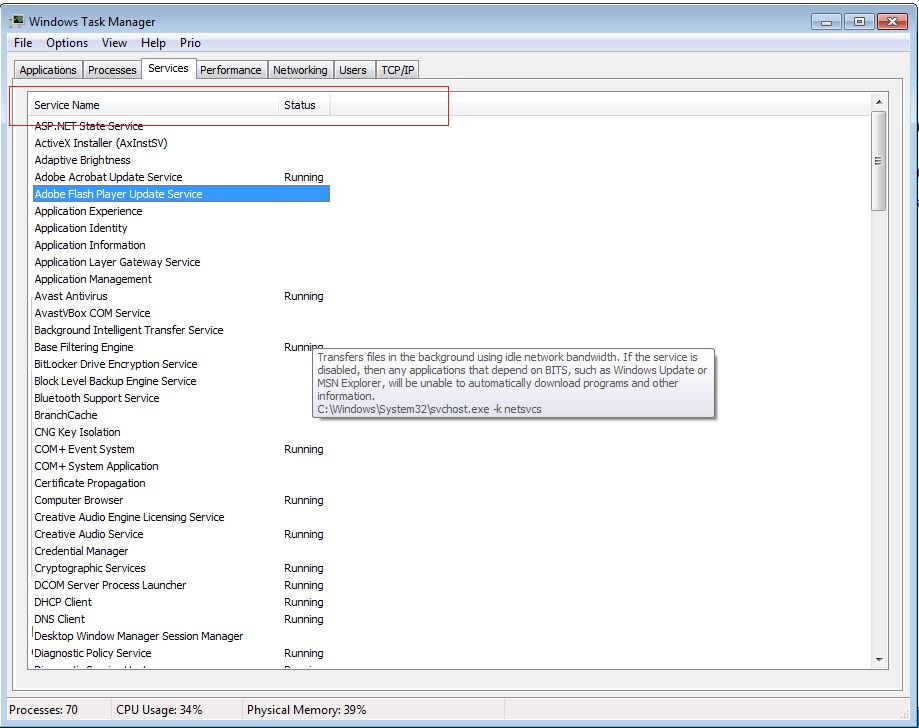Minimize the Task Manager window
This screenshot has width=919, height=728.
[826, 22]
